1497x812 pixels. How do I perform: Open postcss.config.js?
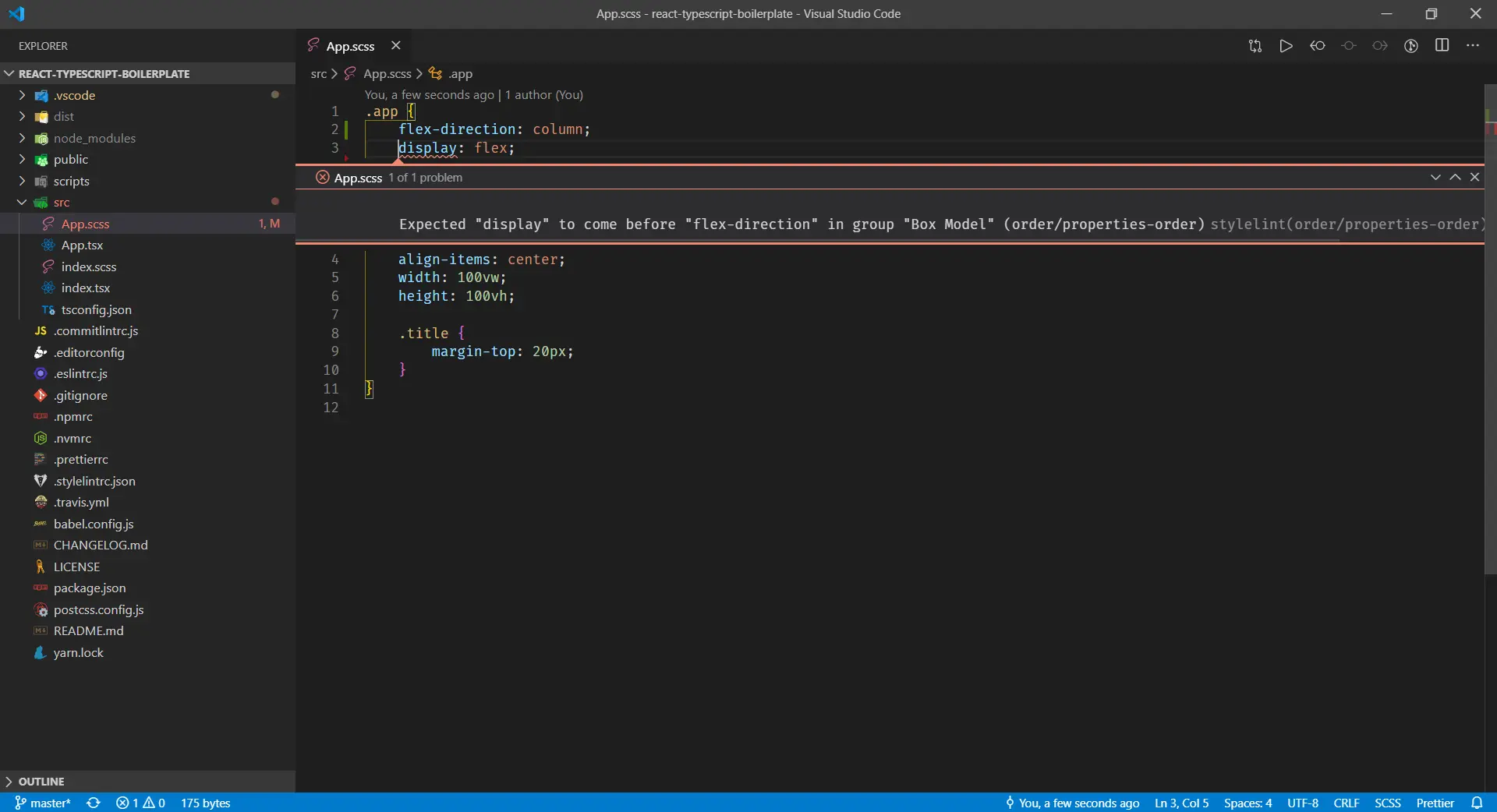pos(147,609)
